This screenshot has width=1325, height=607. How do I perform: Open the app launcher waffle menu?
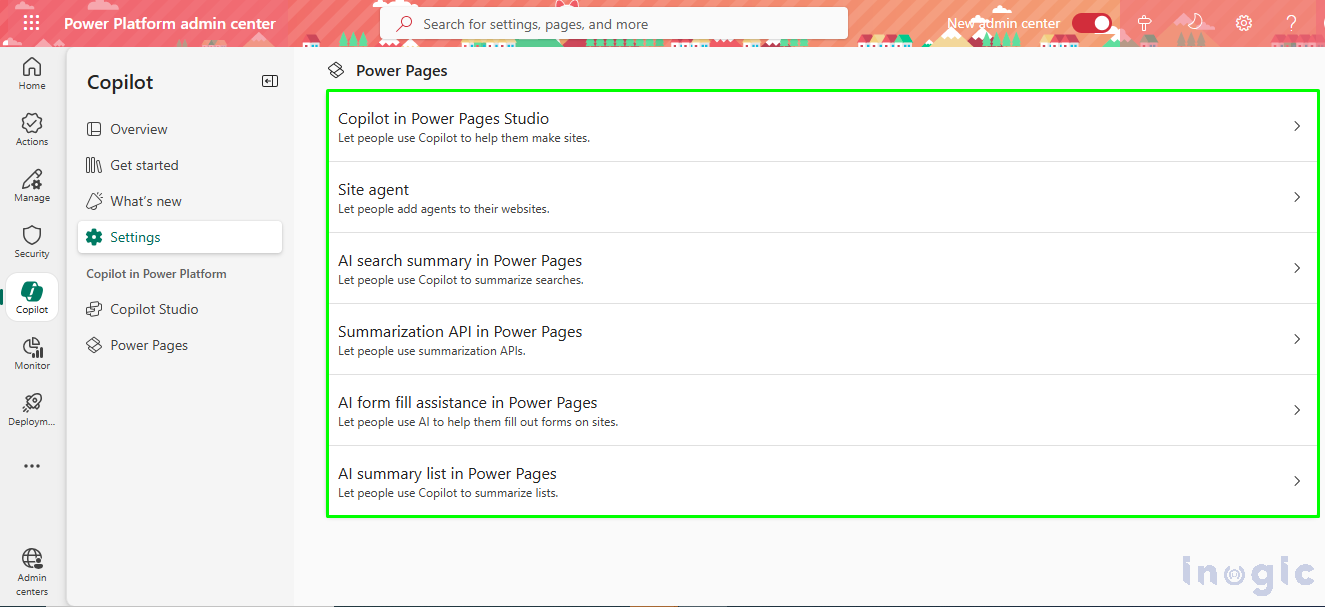(x=32, y=23)
